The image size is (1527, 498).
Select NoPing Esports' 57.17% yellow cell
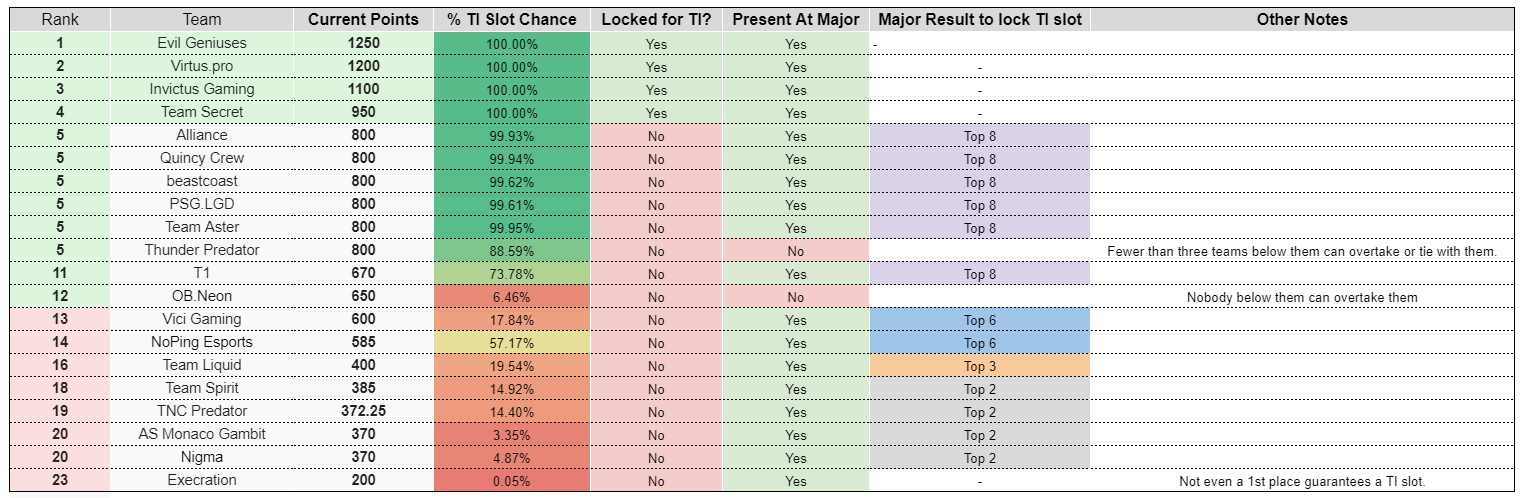click(512, 342)
